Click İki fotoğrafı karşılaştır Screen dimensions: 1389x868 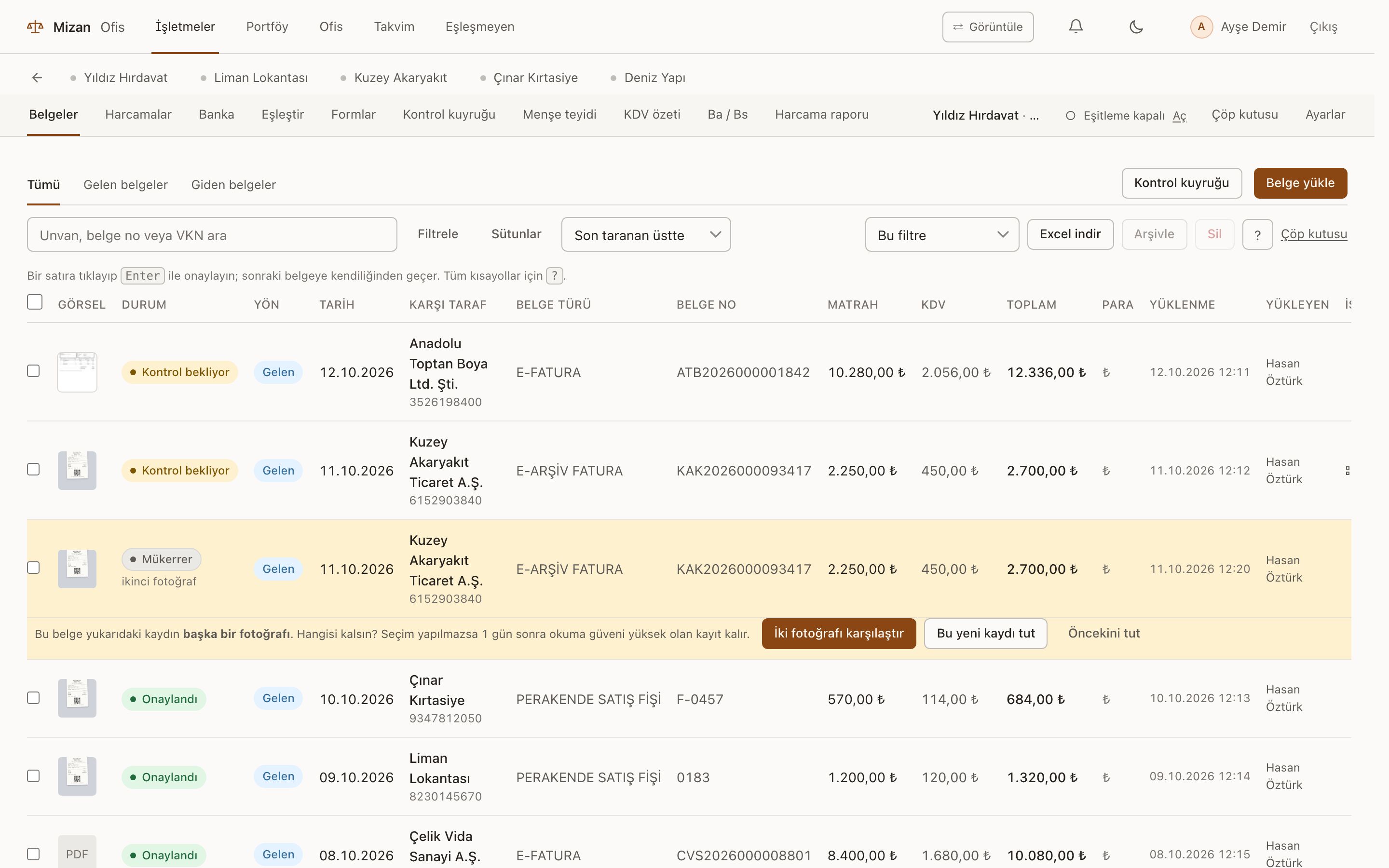839,633
